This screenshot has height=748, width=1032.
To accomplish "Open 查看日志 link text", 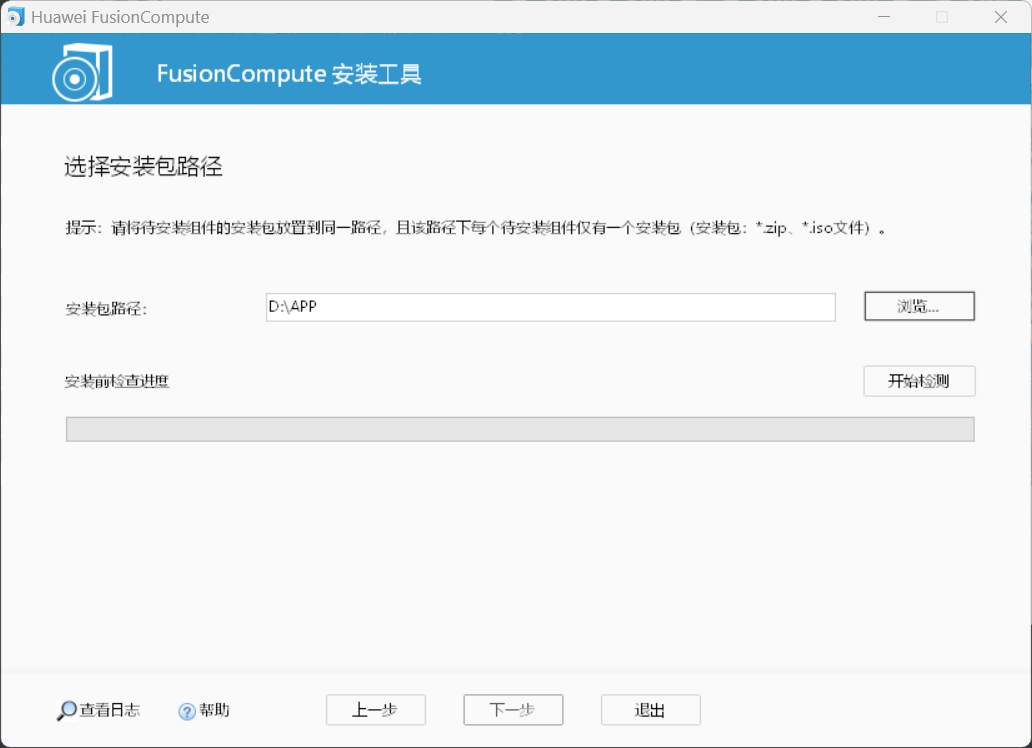I will pyautogui.click(x=110, y=710).
